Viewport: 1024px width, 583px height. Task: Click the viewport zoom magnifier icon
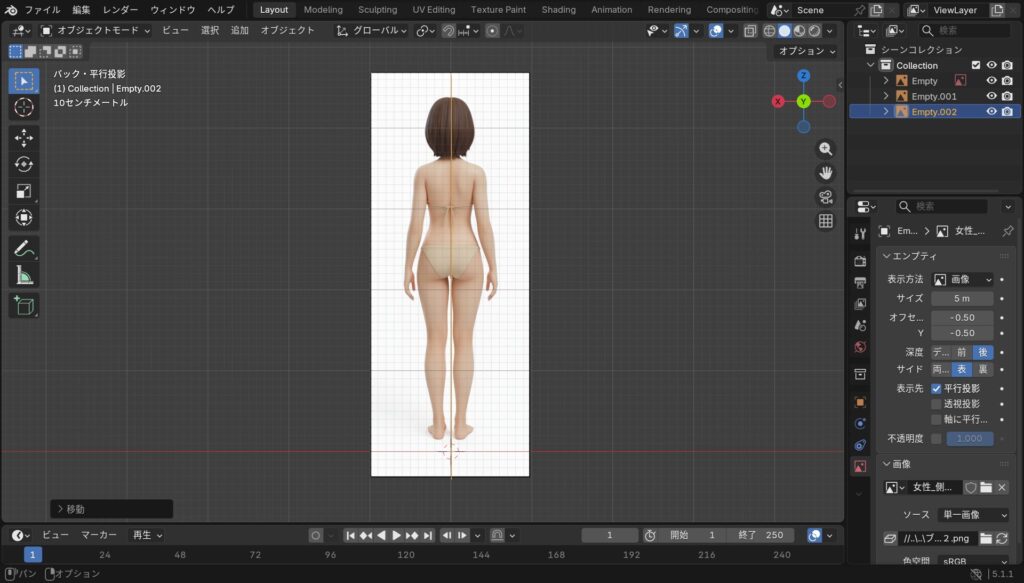pos(826,149)
